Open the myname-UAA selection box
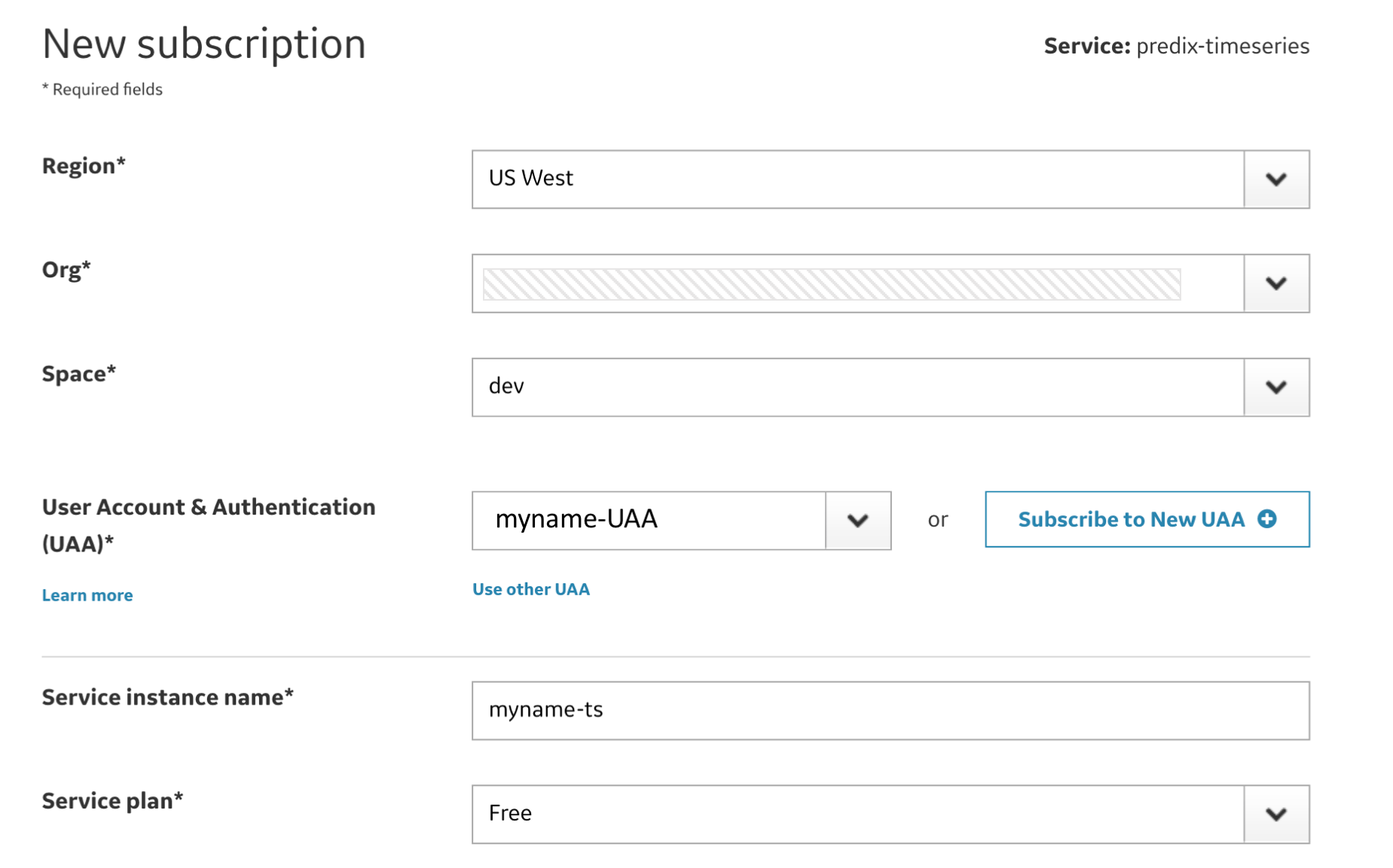This screenshot has height=868, width=1393. [649, 521]
